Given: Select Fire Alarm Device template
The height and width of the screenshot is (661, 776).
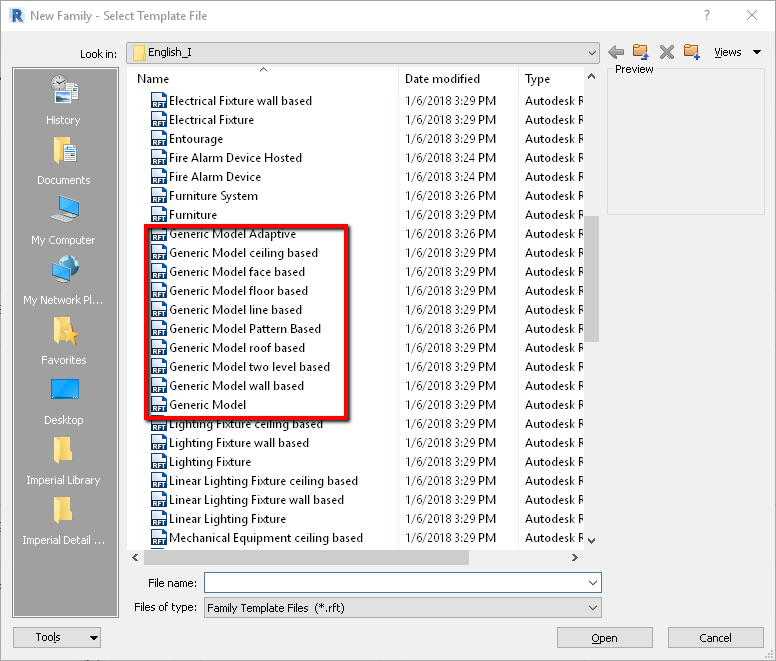Looking at the screenshot, I should 215,177.
